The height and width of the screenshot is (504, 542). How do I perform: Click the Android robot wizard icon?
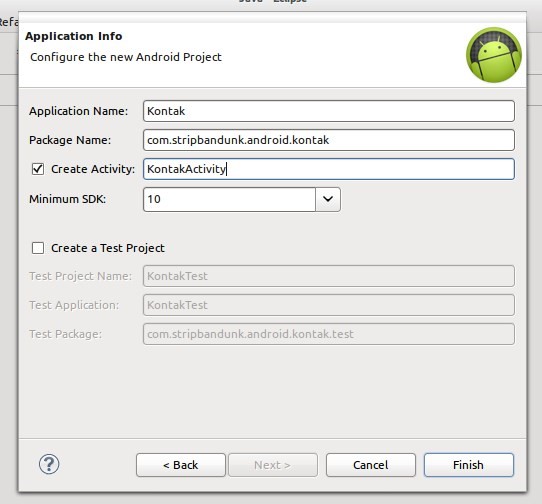pyautogui.click(x=494, y=55)
